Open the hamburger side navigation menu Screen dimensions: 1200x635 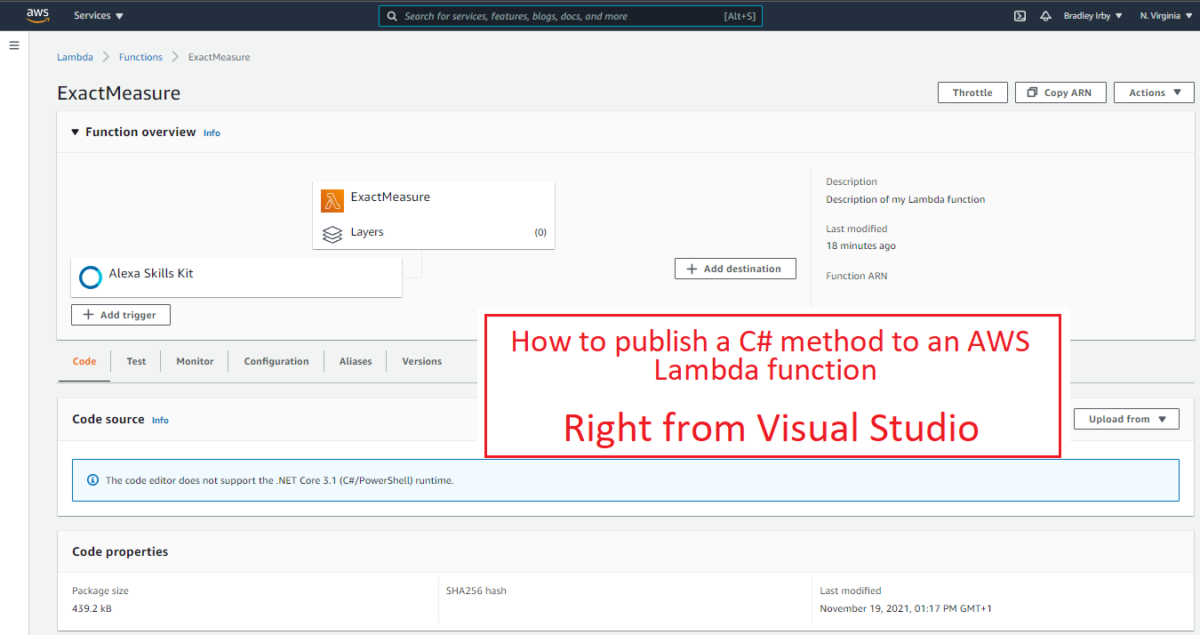coord(14,46)
